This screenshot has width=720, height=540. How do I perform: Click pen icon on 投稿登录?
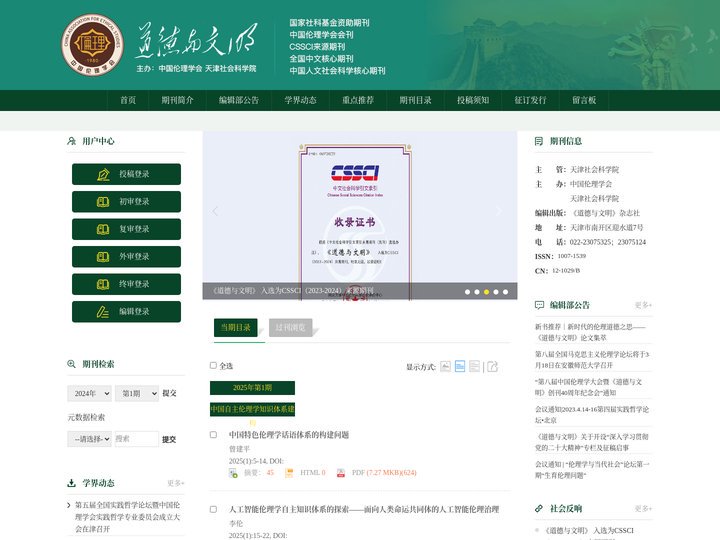(x=103, y=174)
